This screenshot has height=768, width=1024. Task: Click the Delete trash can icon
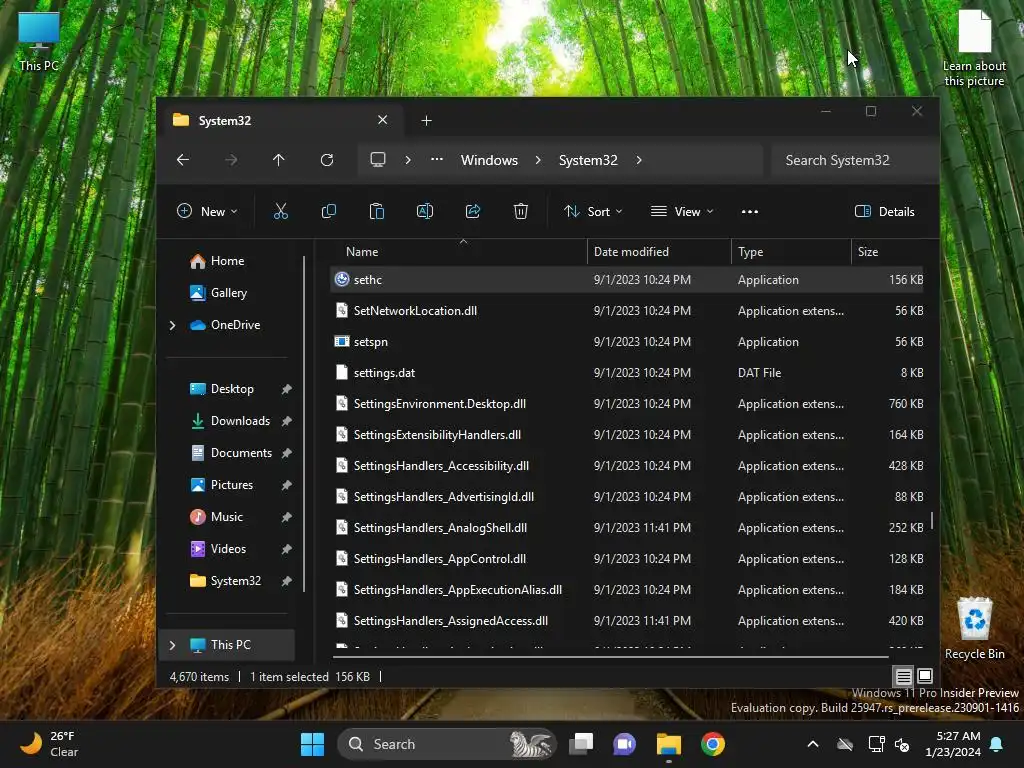click(520, 211)
